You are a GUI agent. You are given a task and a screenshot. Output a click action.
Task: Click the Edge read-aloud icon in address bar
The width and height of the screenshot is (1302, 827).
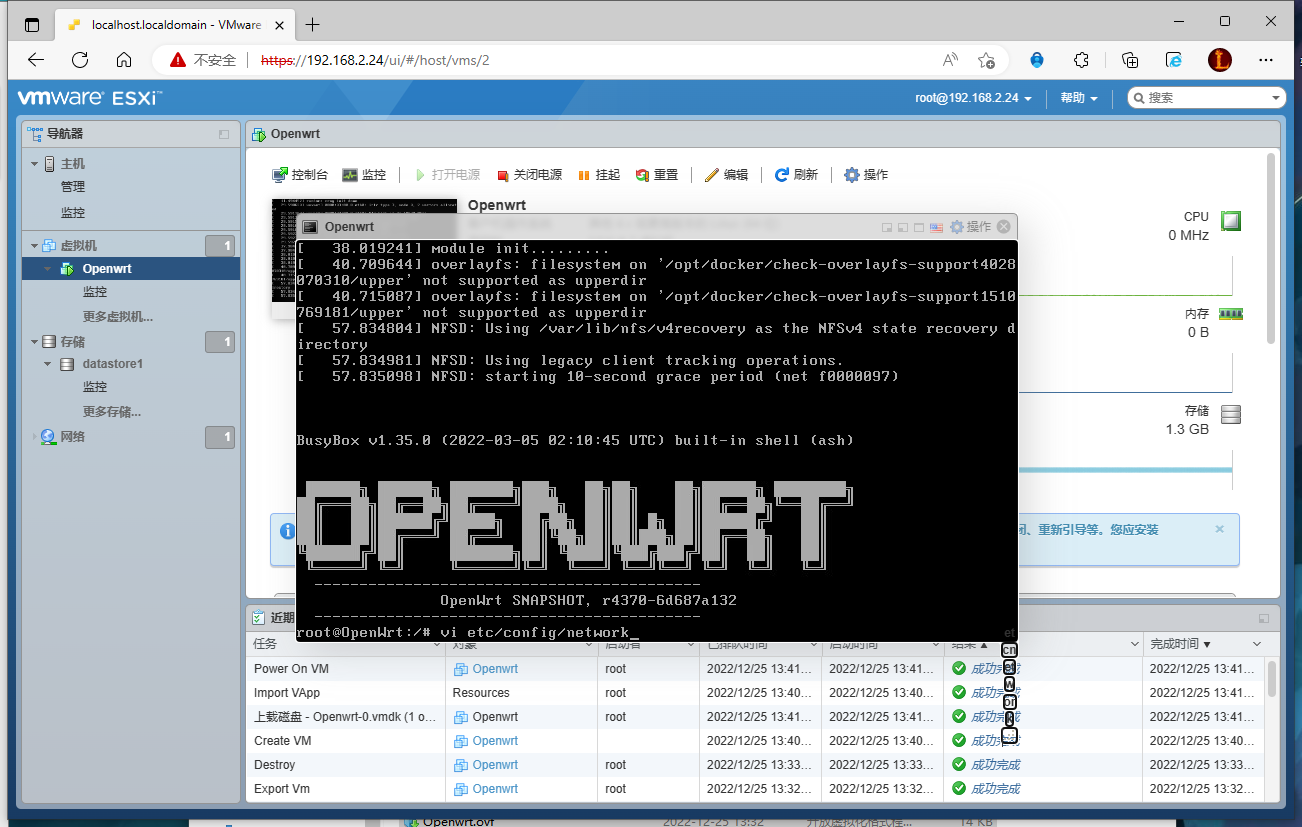pyautogui.click(x=950, y=60)
